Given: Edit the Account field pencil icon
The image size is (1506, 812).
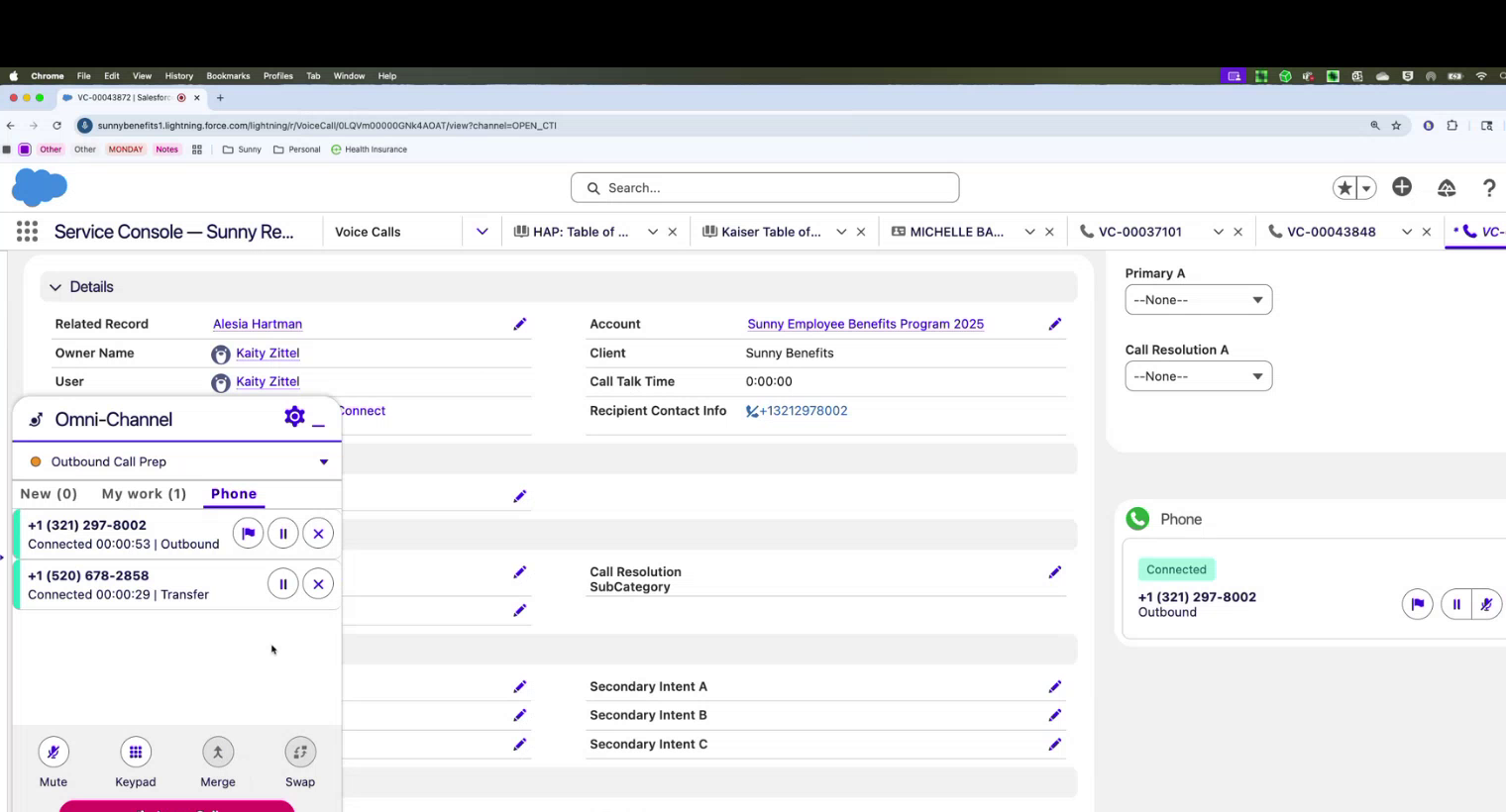Looking at the screenshot, I should pos(1055,324).
